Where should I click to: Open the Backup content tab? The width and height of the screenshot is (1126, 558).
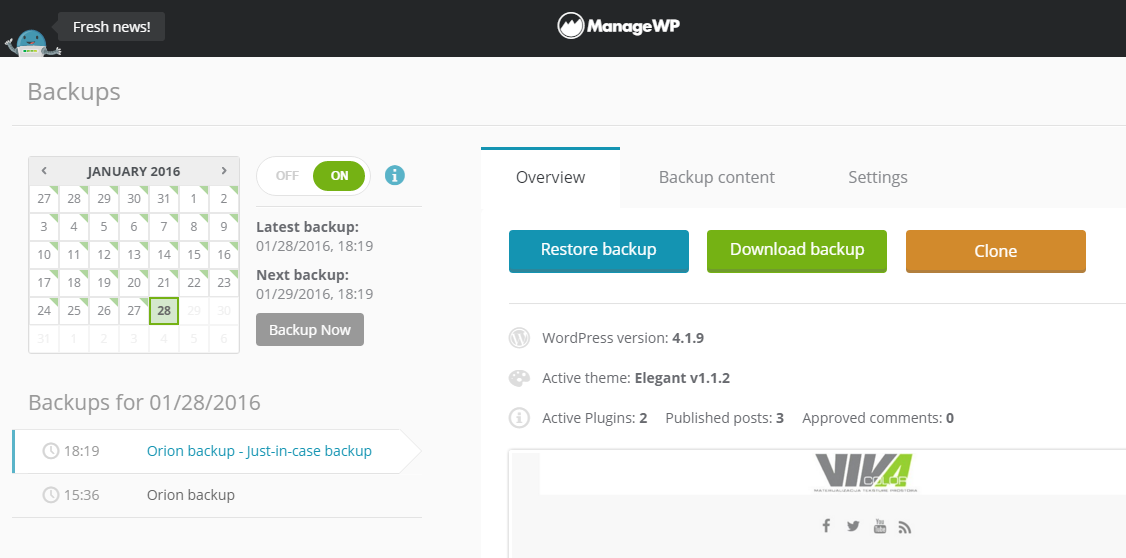coord(716,177)
